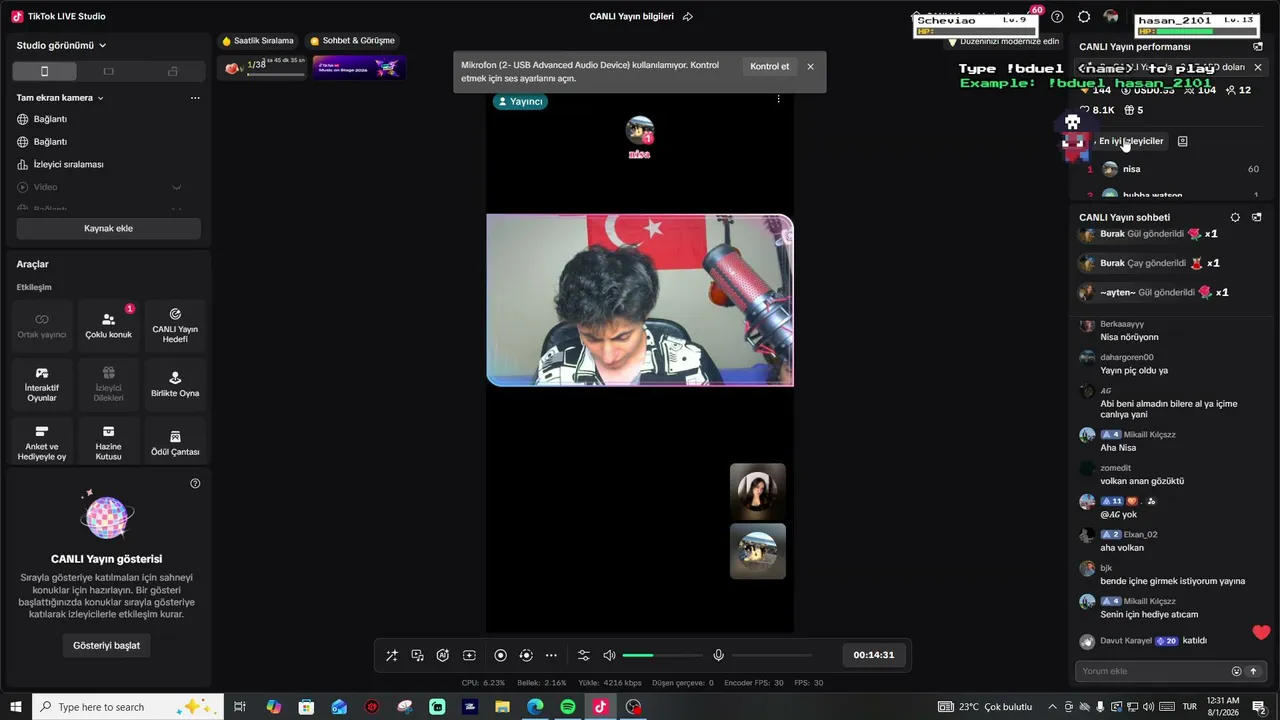Screen dimensions: 1280x720
Task: Click top viewer nisa in the ranking
Action: (1168, 169)
